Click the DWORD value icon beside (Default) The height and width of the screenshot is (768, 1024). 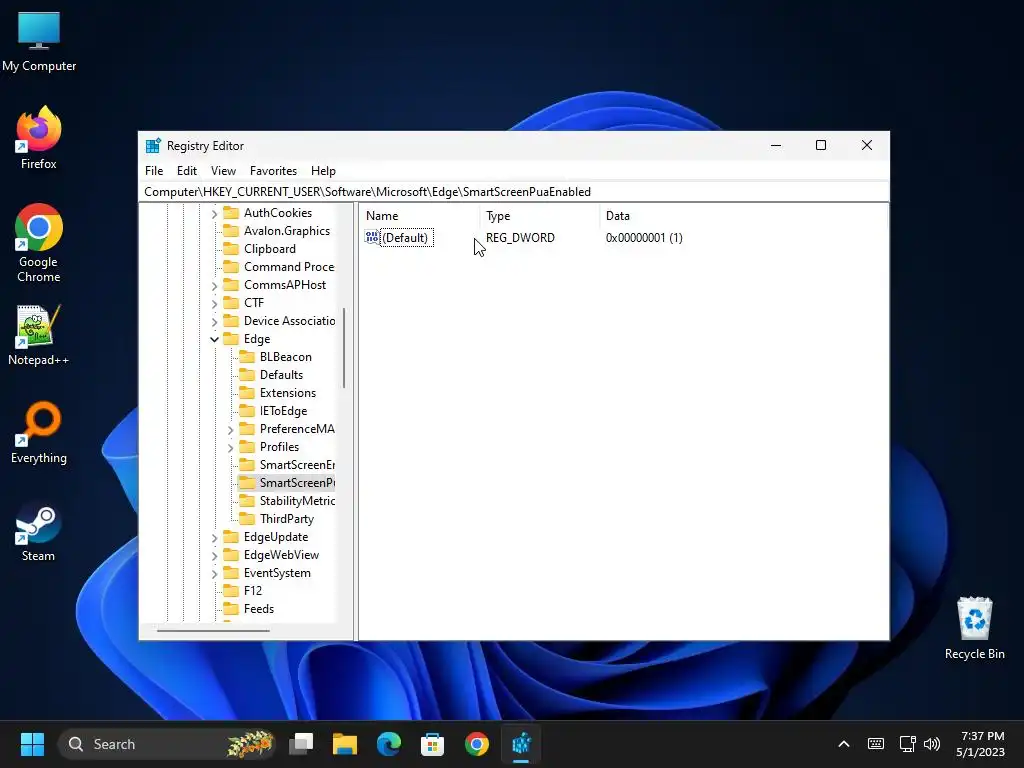pyautogui.click(x=372, y=238)
